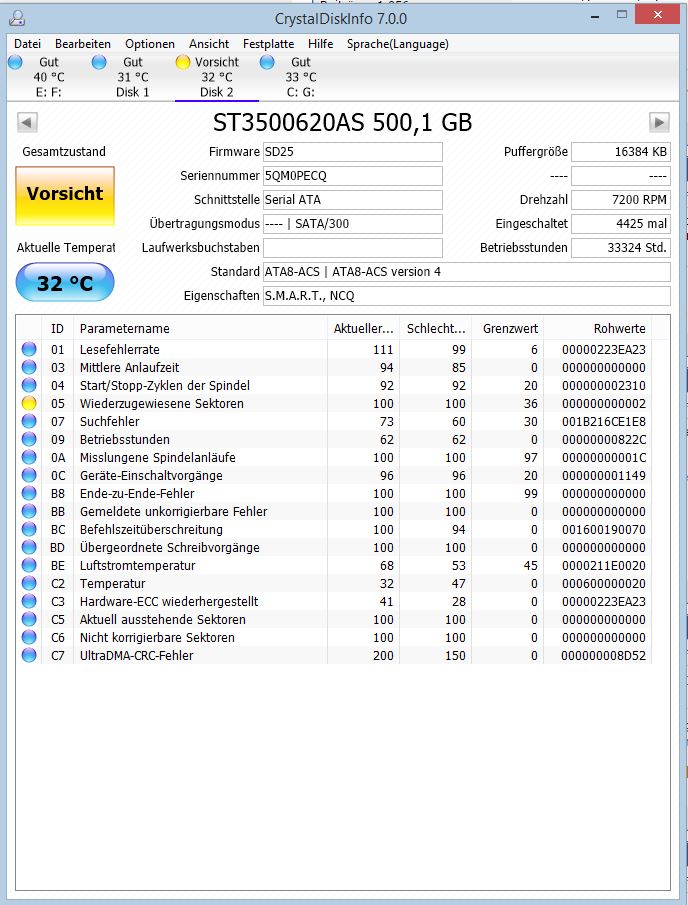This screenshot has height=905, width=688.
Task: Click the Schnittstelle field Serial ATA
Action: click(353, 200)
